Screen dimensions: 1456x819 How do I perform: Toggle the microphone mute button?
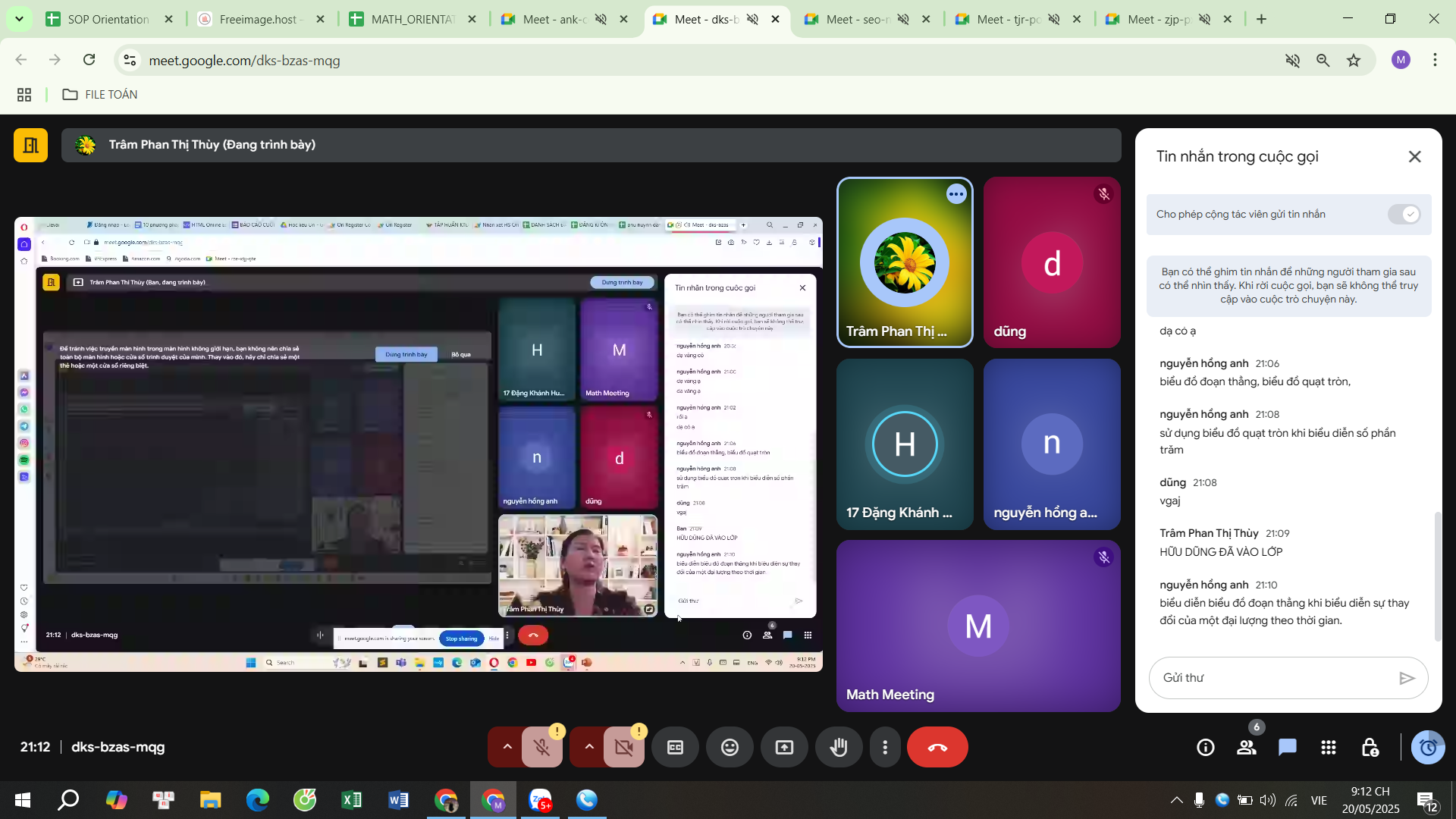coord(542,748)
